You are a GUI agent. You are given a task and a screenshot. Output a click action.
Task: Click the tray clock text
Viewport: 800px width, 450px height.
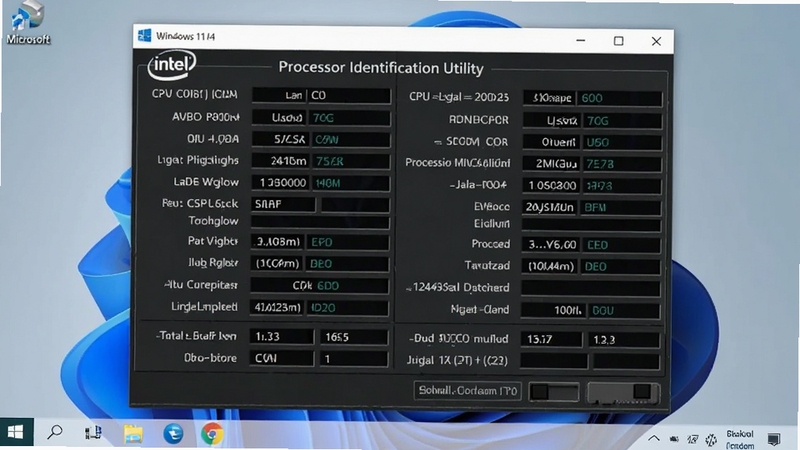(740, 439)
